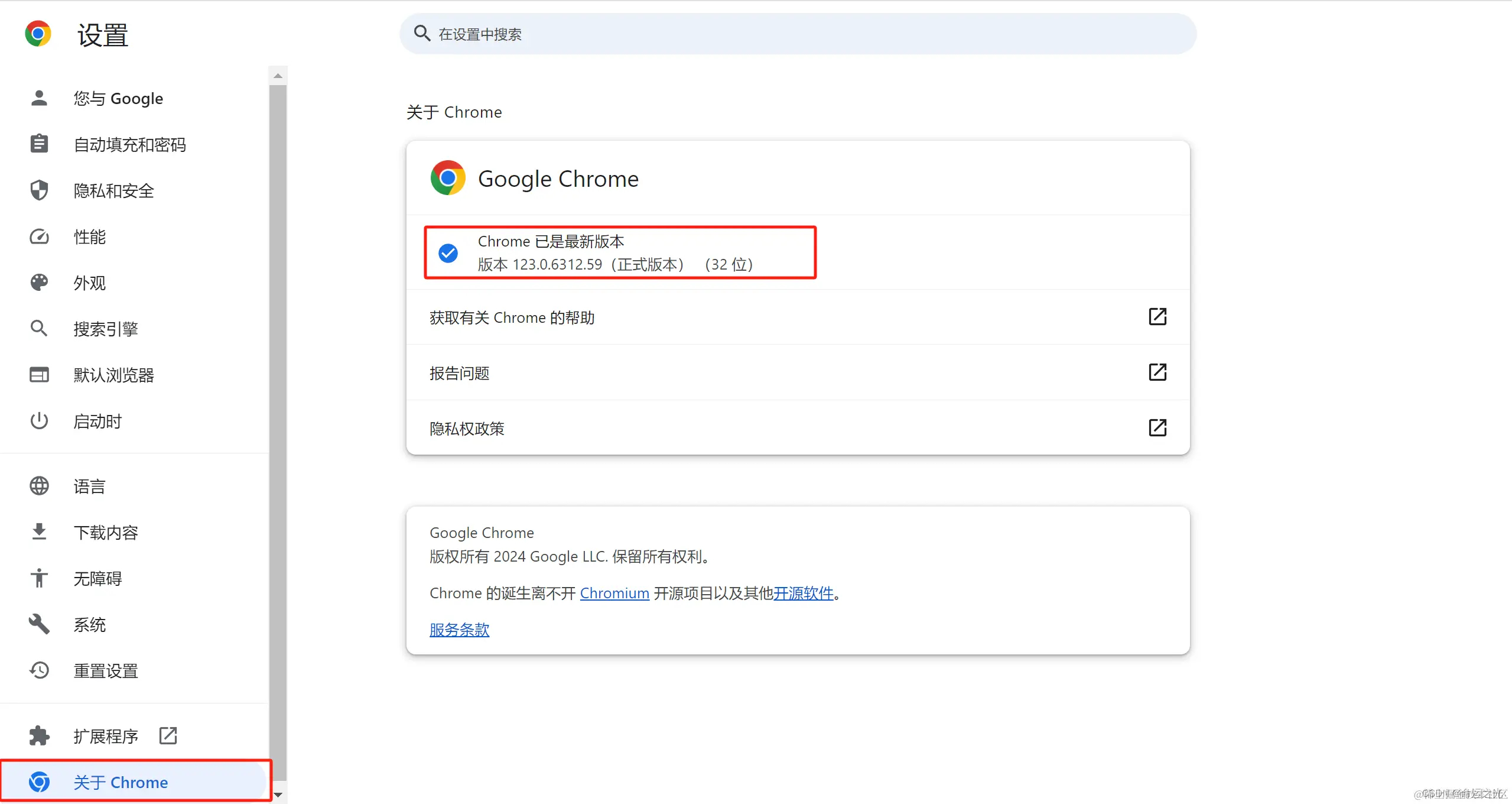Viewport: 1512px width, 804px height.
Task: Click the sidebar scrollbar down arrow
Action: click(278, 795)
